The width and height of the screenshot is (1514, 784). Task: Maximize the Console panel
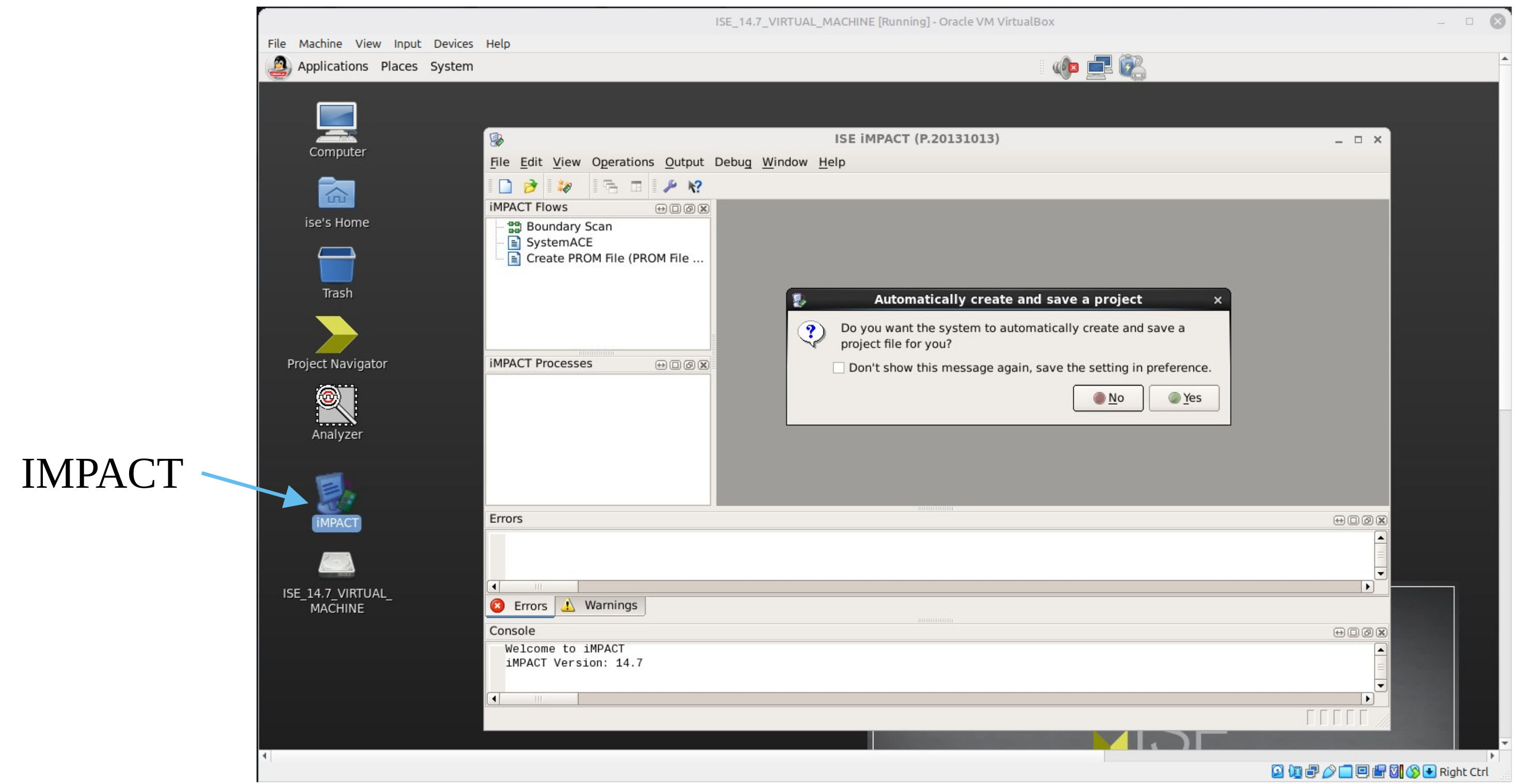pyautogui.click(x=1353, y=632)
